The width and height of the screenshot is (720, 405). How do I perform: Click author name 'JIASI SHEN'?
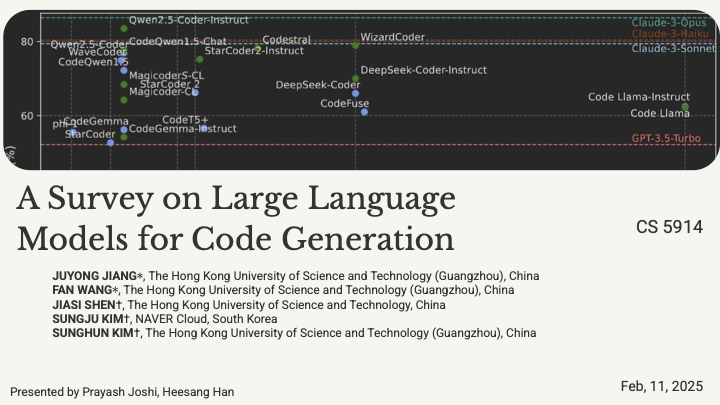tap(84, 305)
